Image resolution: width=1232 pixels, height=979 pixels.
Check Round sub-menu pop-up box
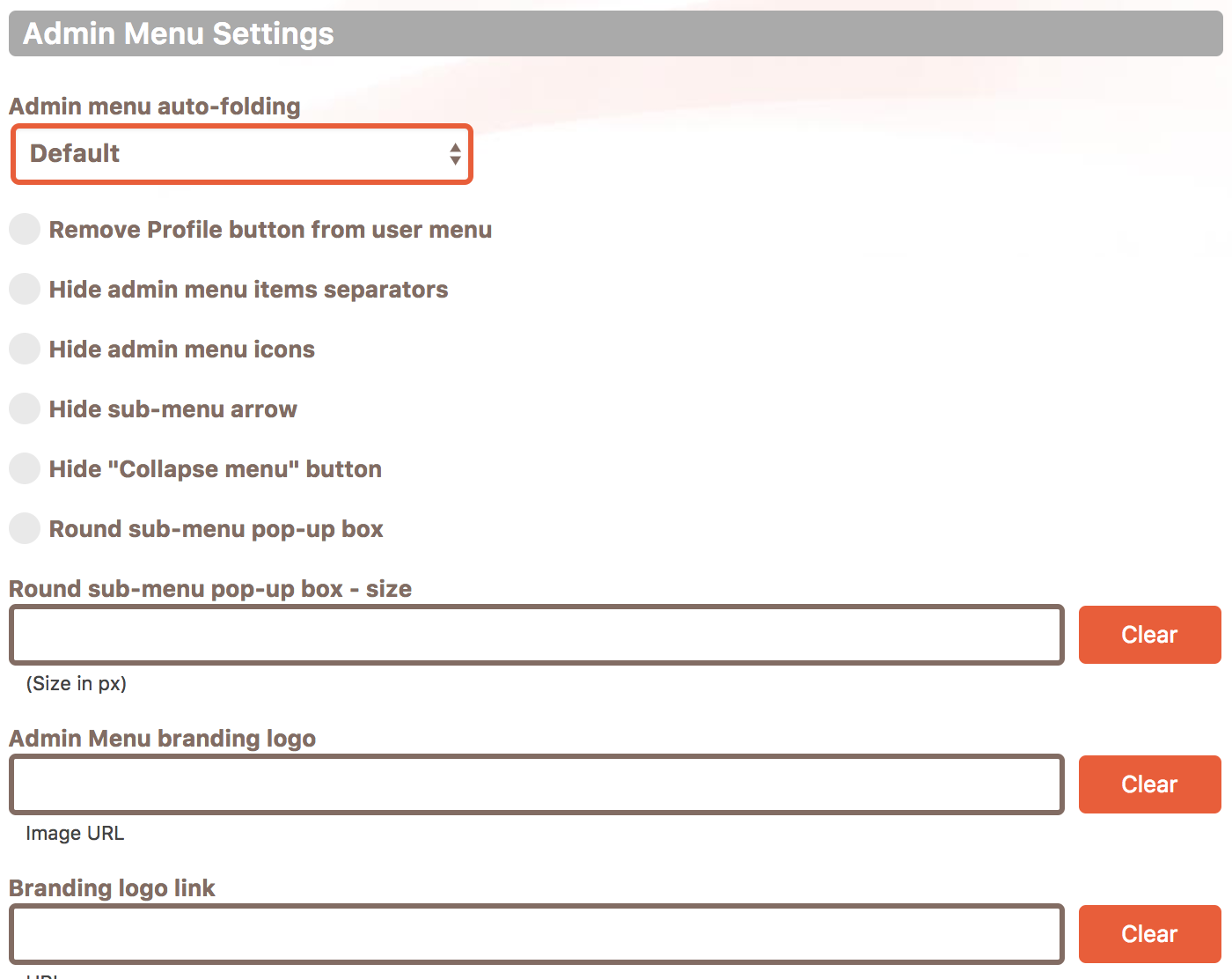click(x=25, y=528)
